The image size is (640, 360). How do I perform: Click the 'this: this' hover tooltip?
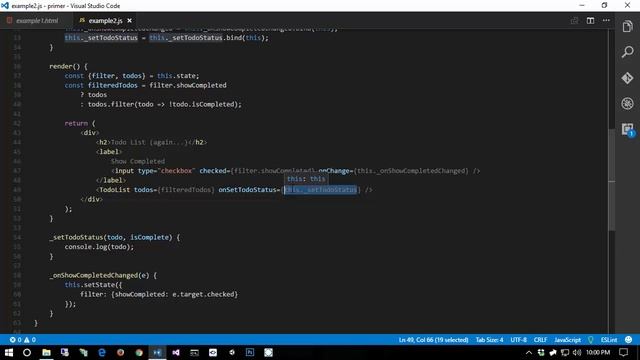(x=306, y=179)
